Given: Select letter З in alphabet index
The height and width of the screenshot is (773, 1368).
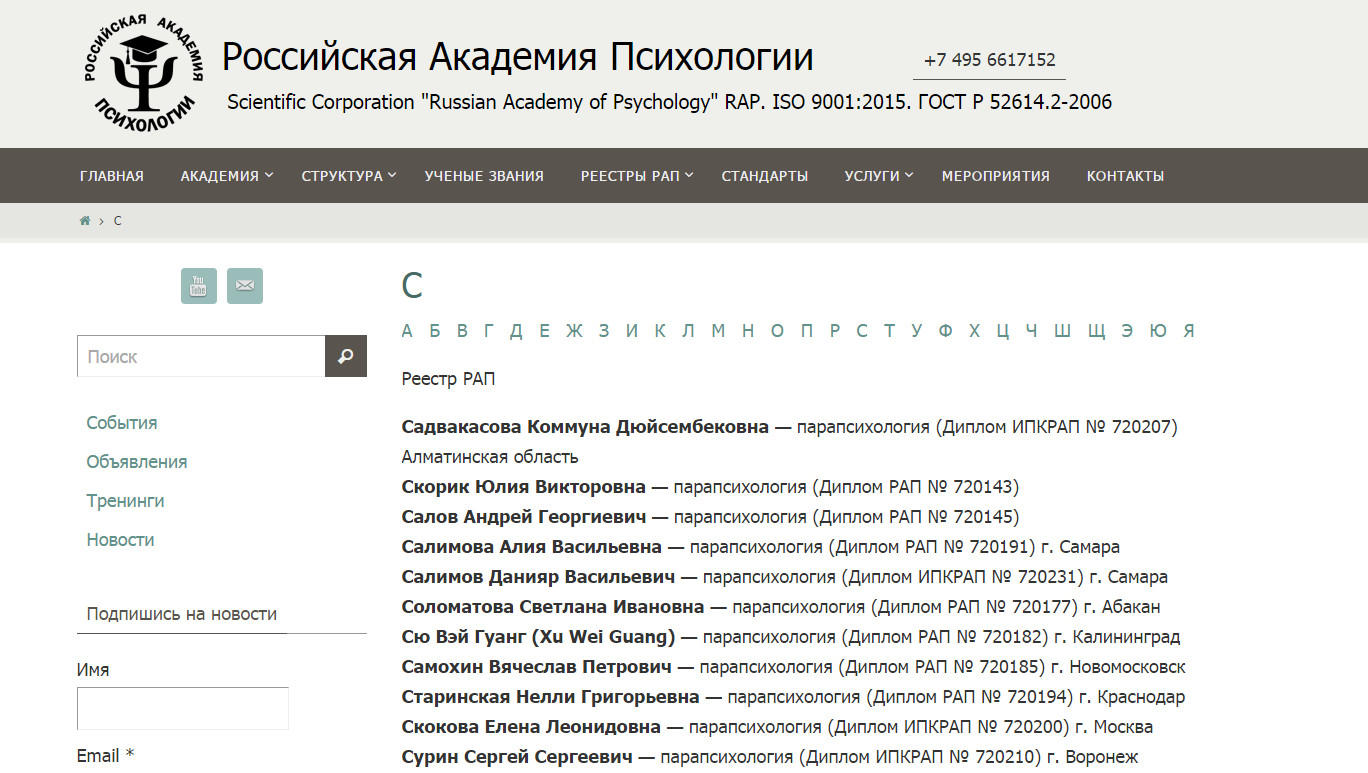Looking at the screenshot, I should (604, 331).
